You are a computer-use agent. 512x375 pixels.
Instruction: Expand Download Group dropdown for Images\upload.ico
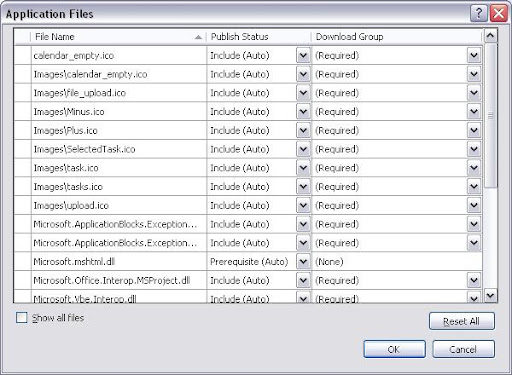click(x=474, y=205)
